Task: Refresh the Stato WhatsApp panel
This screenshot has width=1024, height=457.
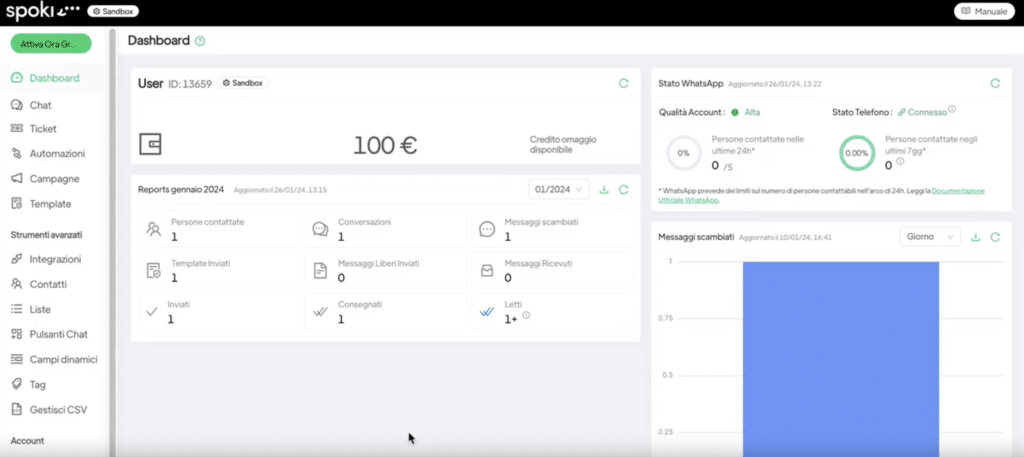Action: 994,84
